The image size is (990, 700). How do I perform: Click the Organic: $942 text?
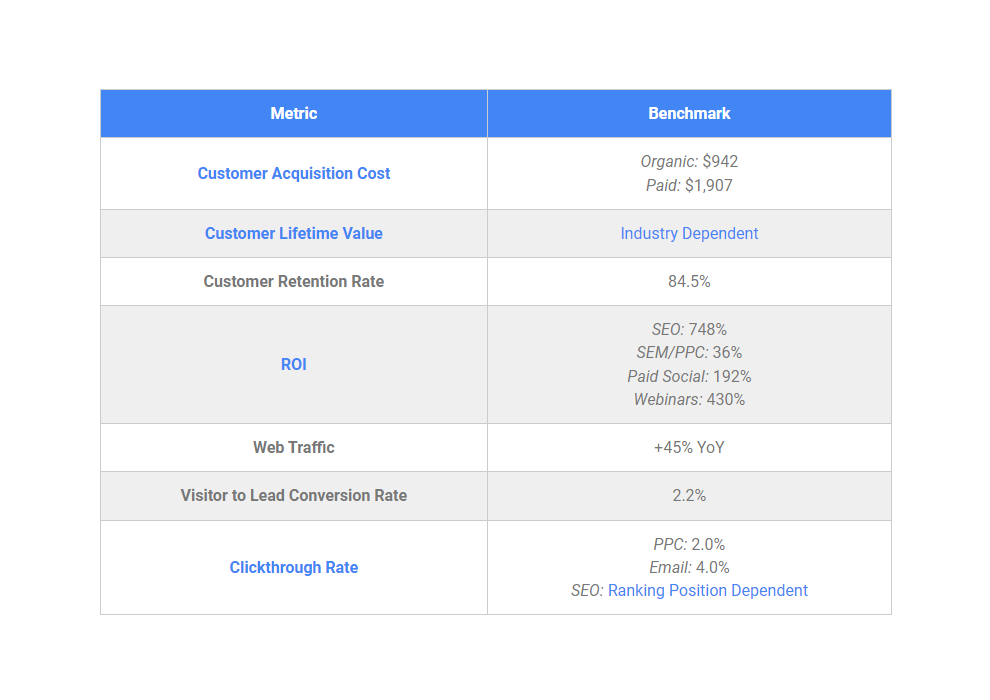pos(689,162)
